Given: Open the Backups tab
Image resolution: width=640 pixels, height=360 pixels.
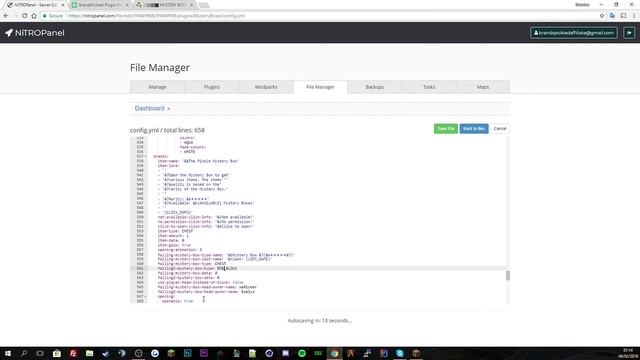Looking at the screenshot, I should pos(374,87).
